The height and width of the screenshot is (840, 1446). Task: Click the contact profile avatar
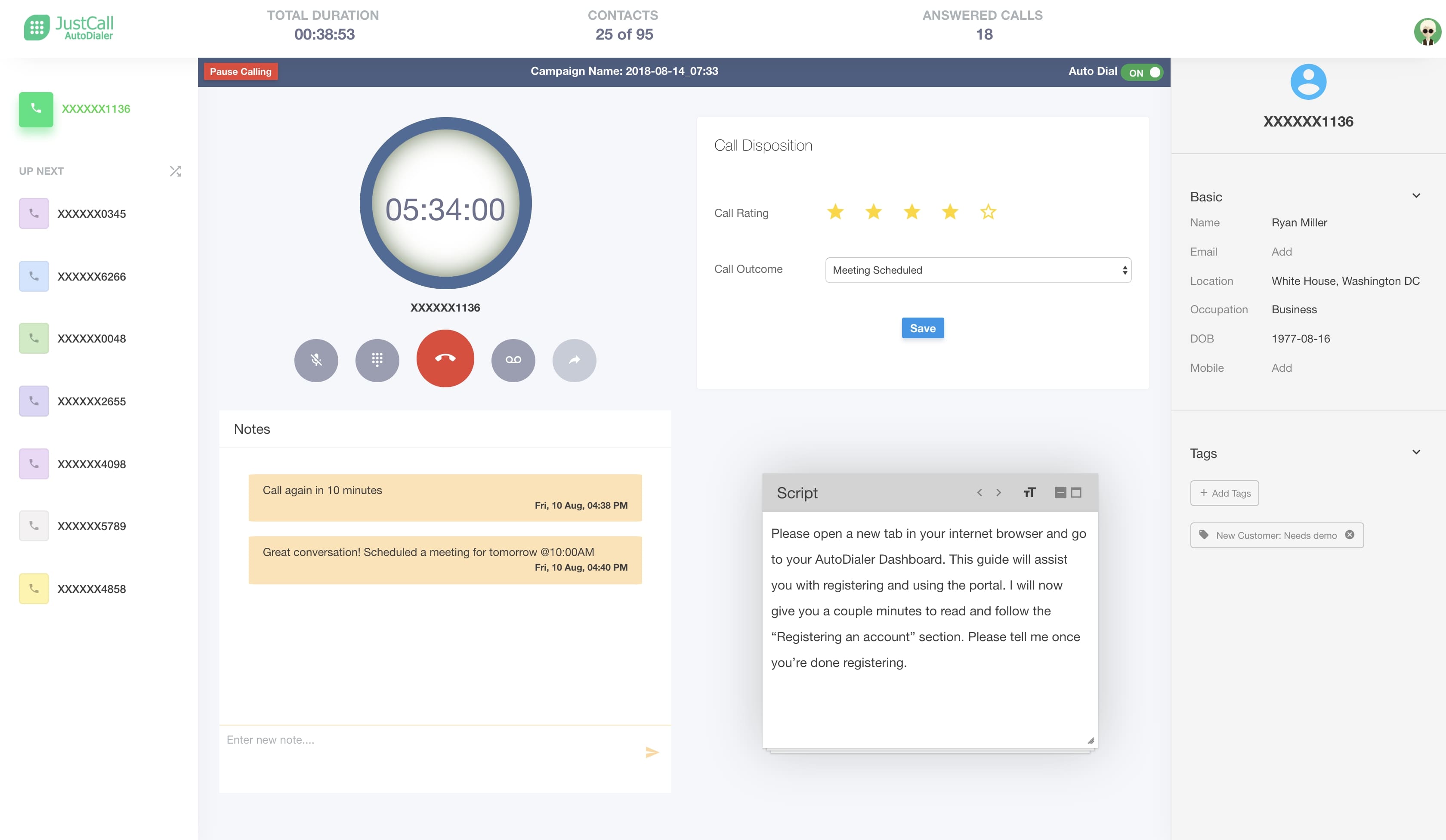[x=1308, y=81]
